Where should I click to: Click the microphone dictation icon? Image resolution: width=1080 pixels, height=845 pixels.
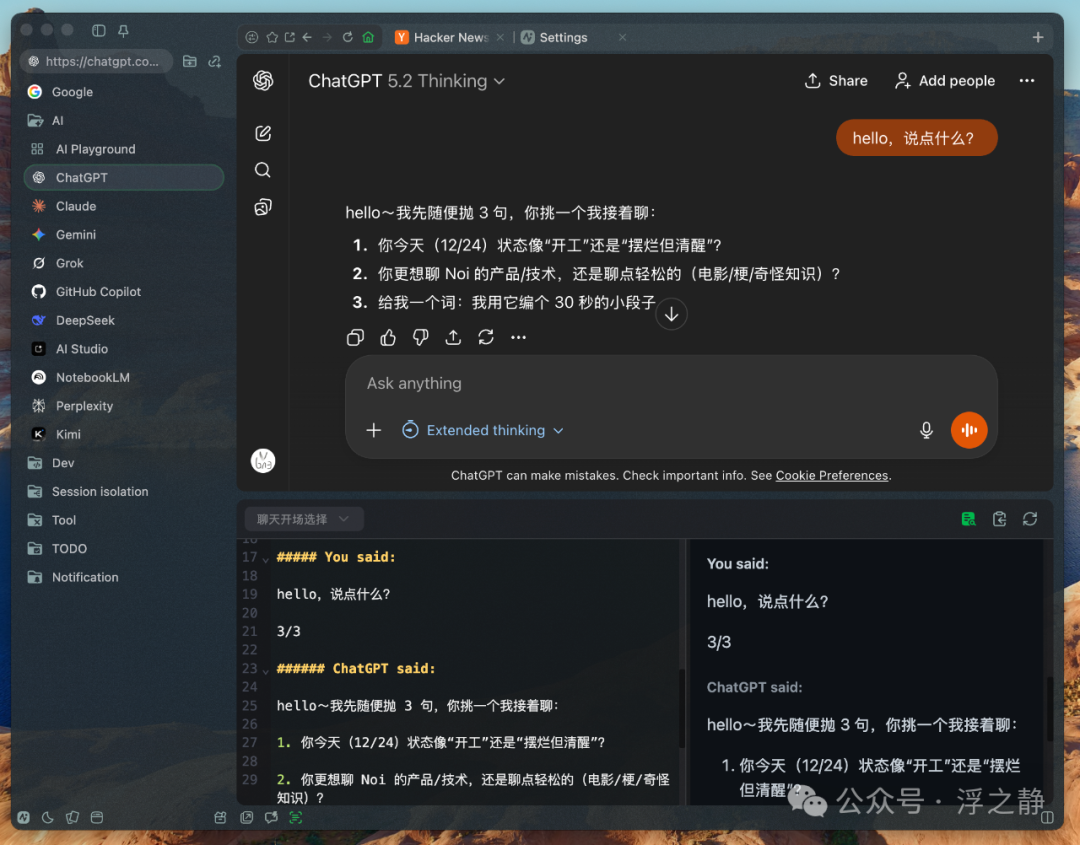pos(926,430)
